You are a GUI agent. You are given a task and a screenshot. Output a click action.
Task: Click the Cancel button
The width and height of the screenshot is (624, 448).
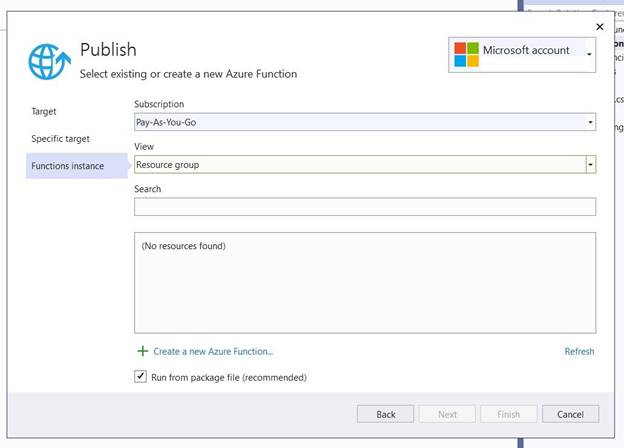click(x=570, y=414)
